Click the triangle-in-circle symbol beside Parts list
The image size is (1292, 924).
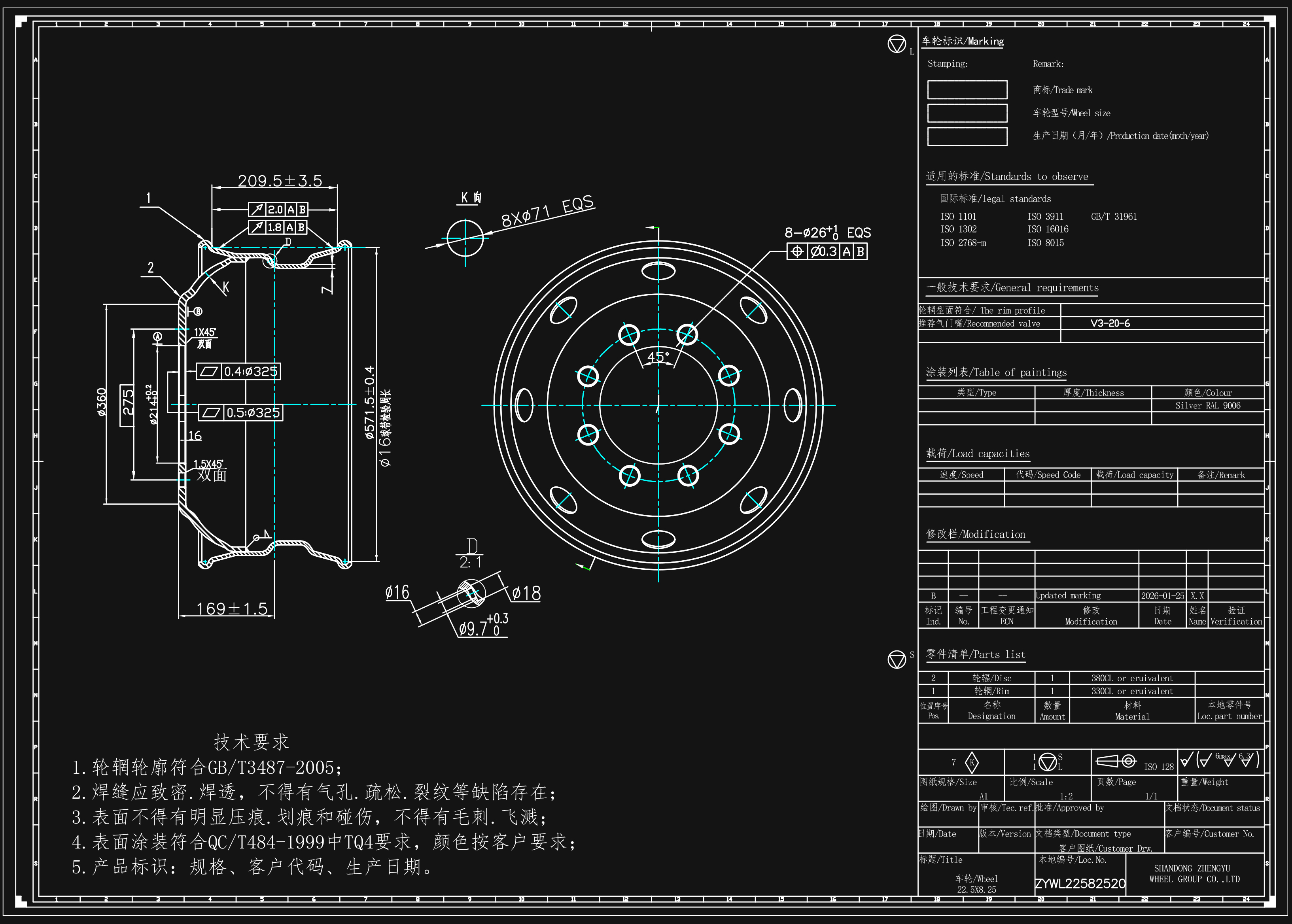pyautogui.click(x=897, y=659)
